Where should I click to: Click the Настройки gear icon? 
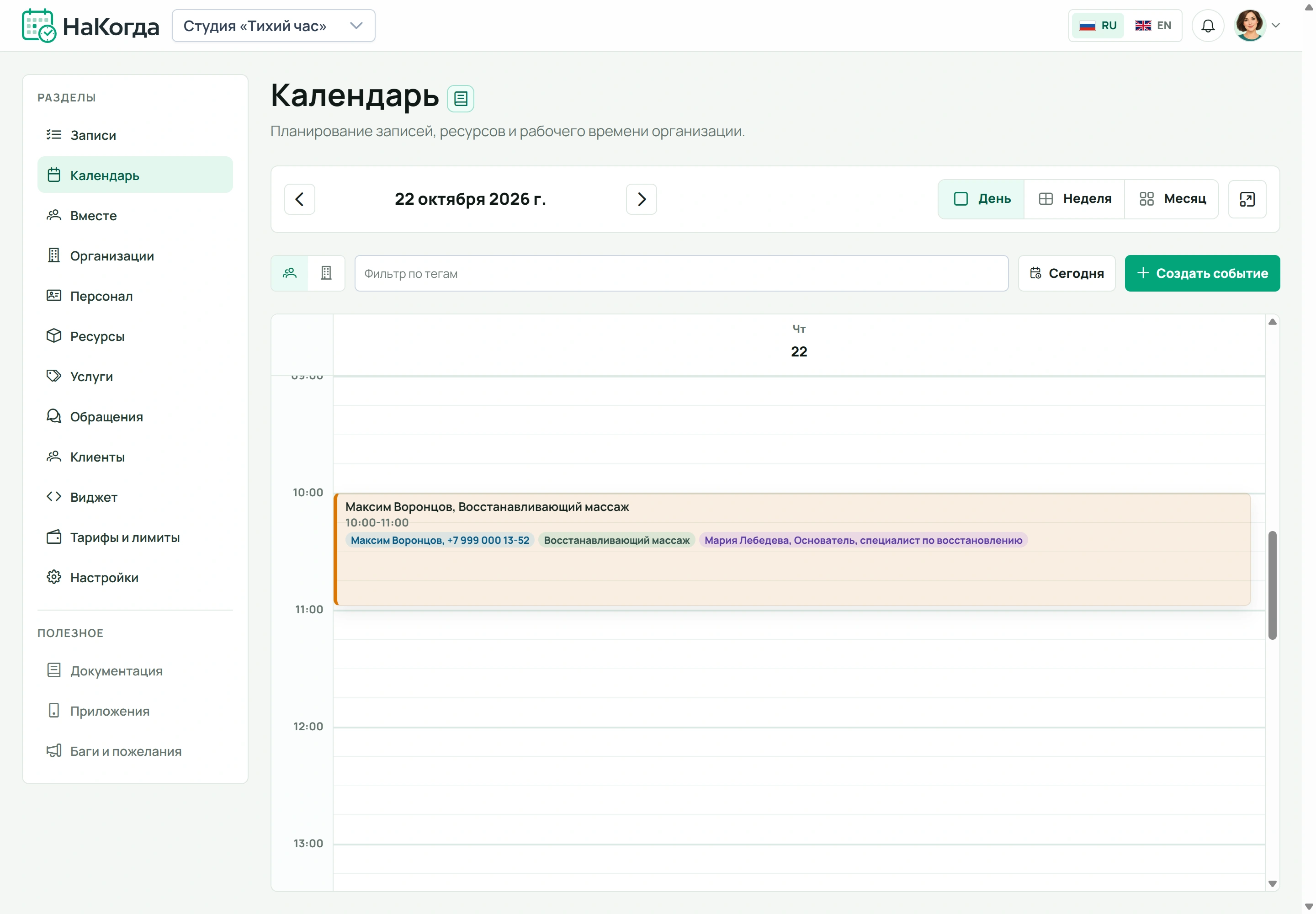click(x=54, y=577)
